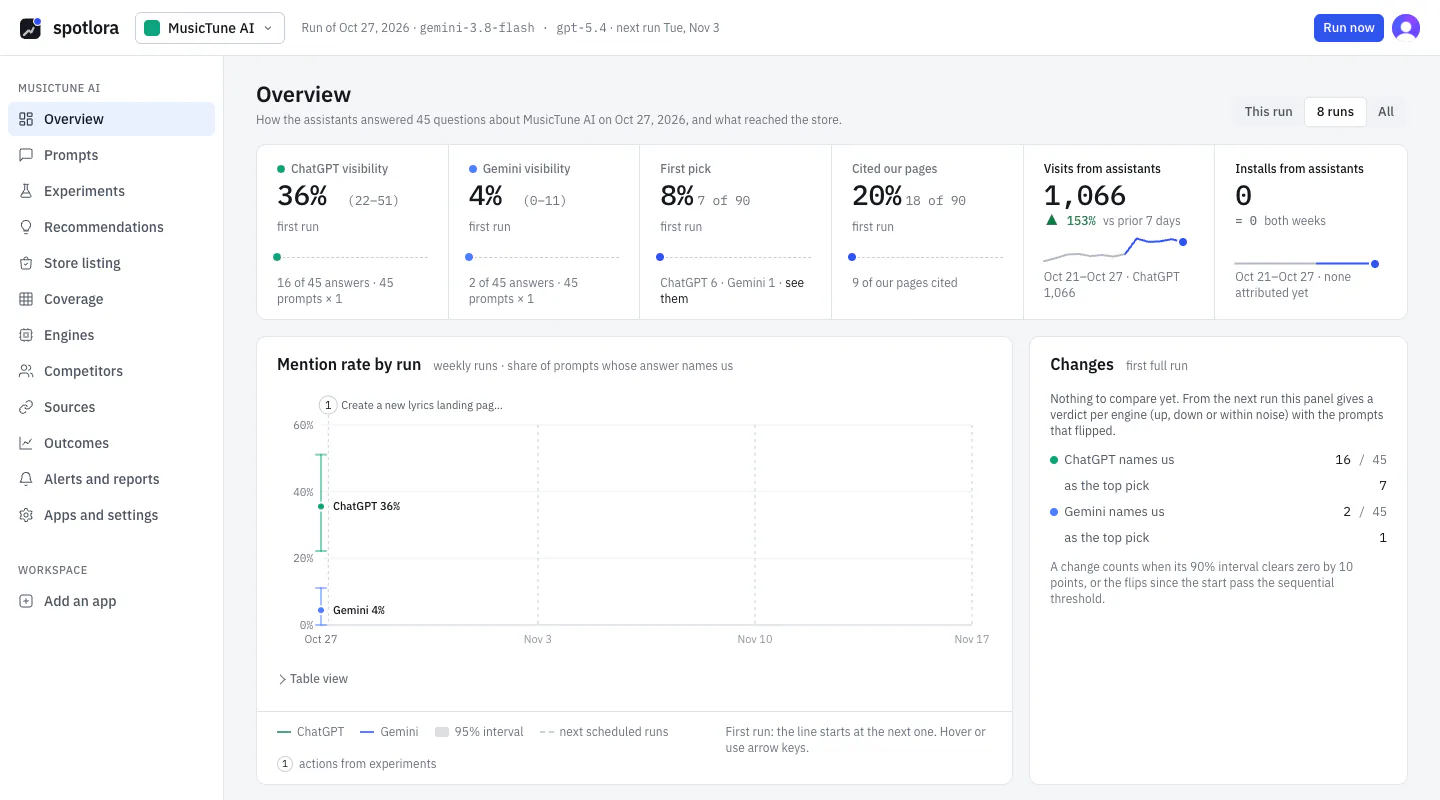Click the Recommendations lightbulb icon

[26, 227]
